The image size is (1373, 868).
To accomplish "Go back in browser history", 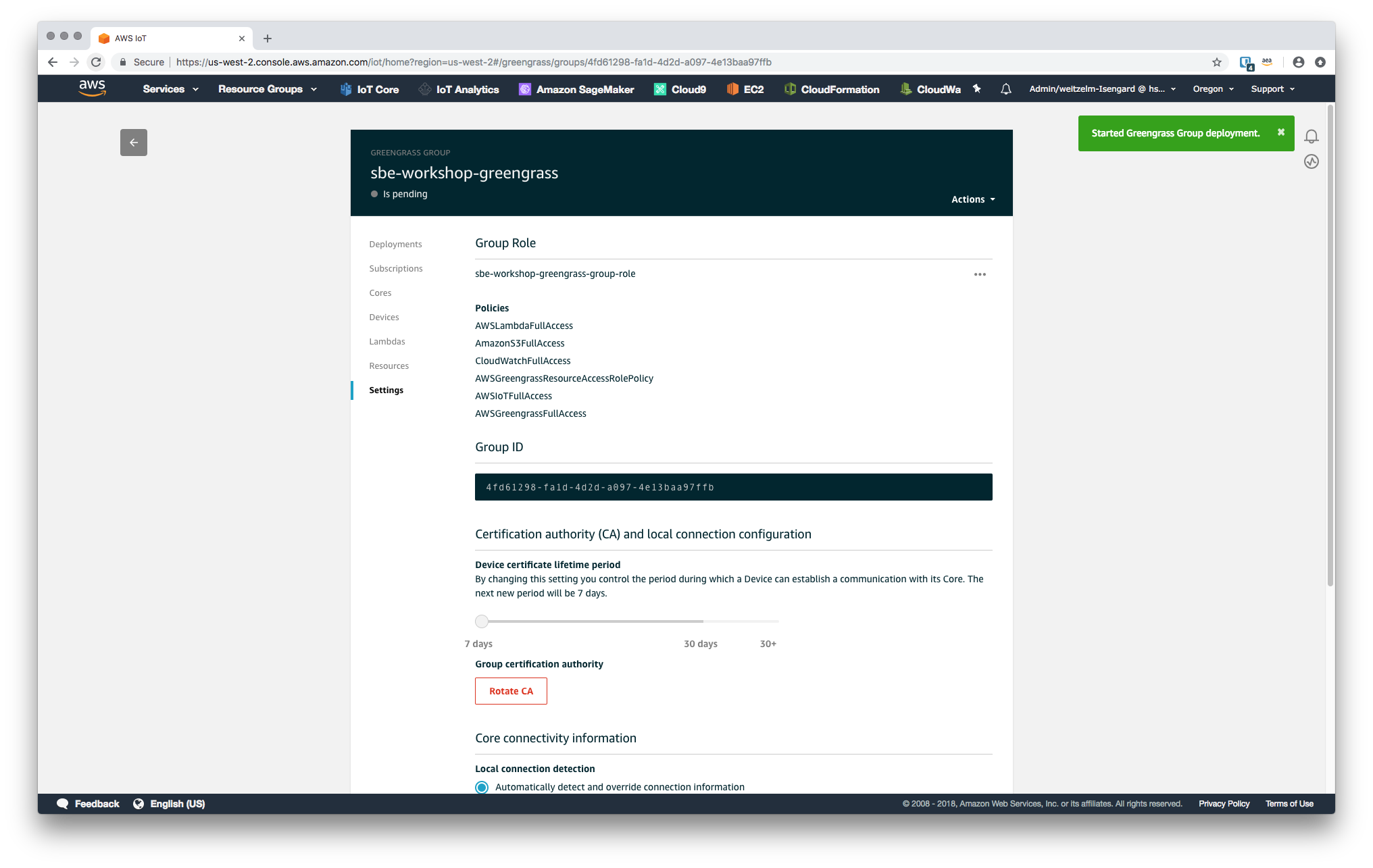I will tap(53, 62).
